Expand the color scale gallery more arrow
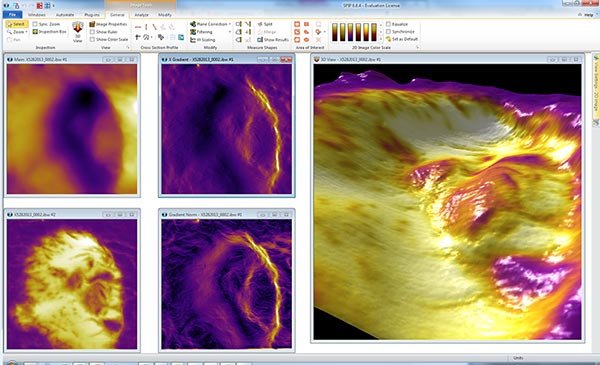Viewport: 600px width, 365px height. click(x=381, y=39)
